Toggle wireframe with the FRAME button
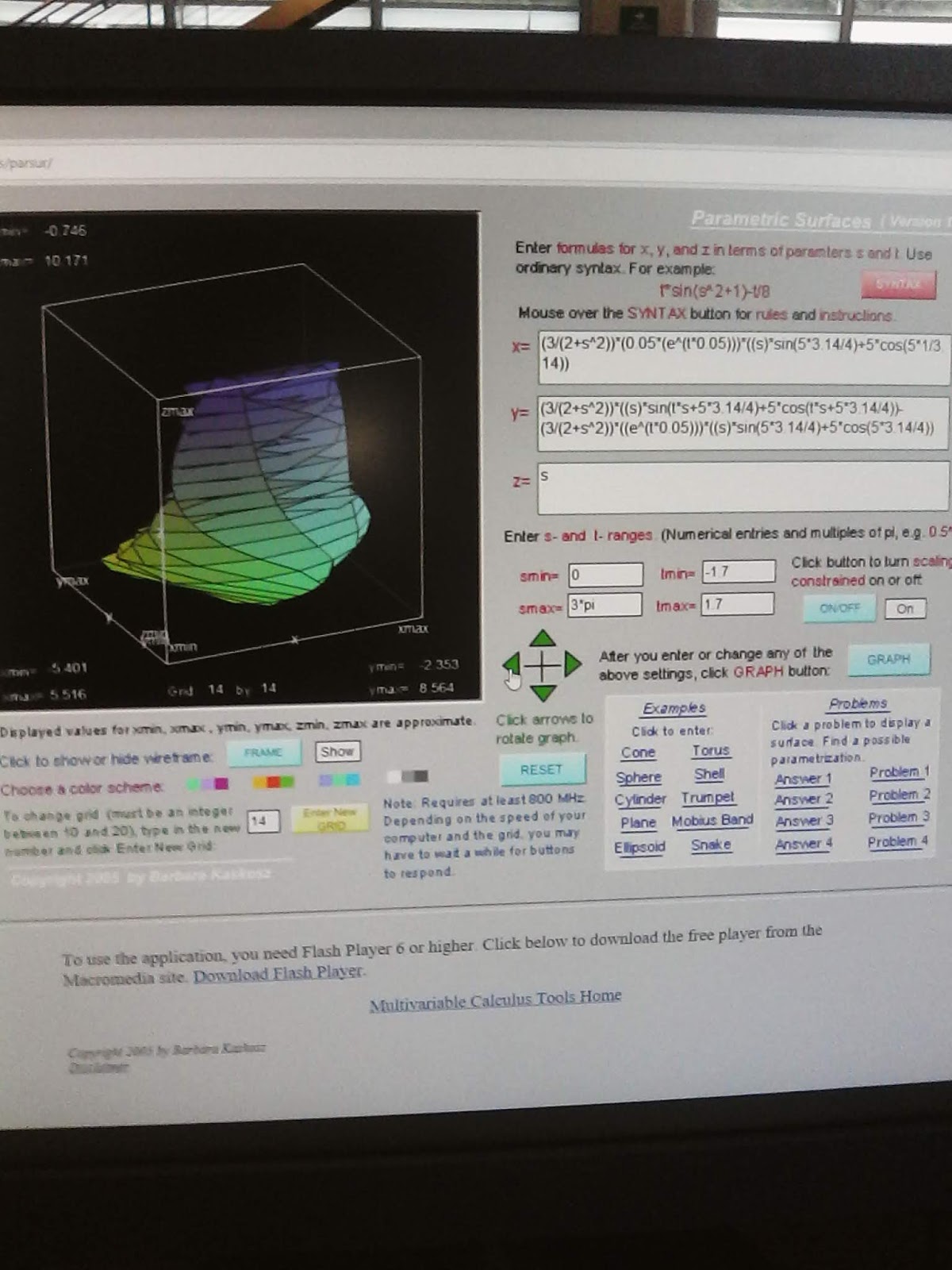The width and height of the screenshot is (952, 1270). pos(263,752)
